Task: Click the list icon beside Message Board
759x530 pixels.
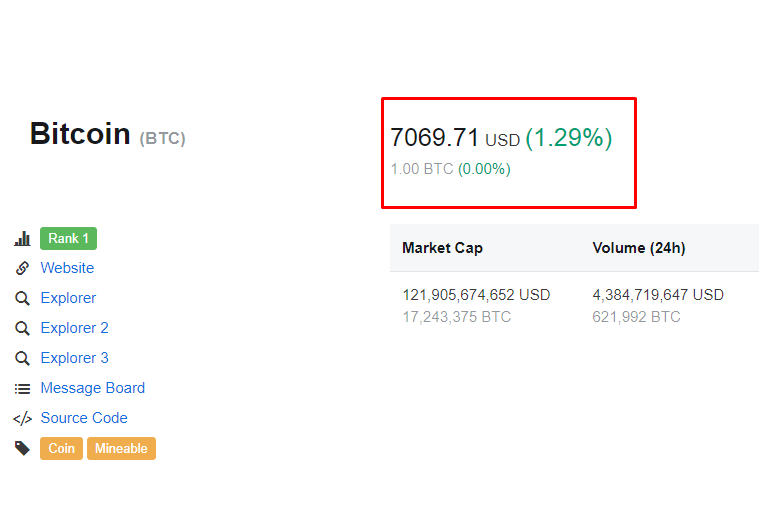Action: click(22, 389)
